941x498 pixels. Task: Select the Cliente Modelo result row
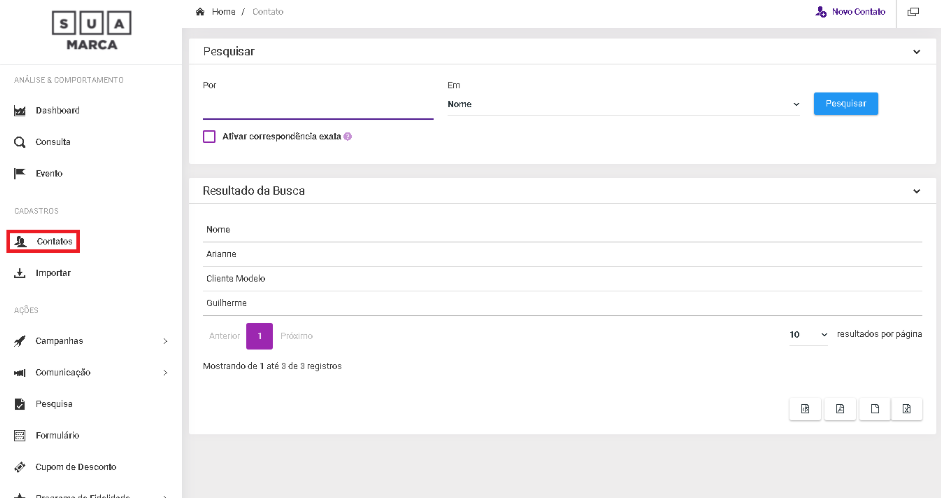[x=236, y=279]
